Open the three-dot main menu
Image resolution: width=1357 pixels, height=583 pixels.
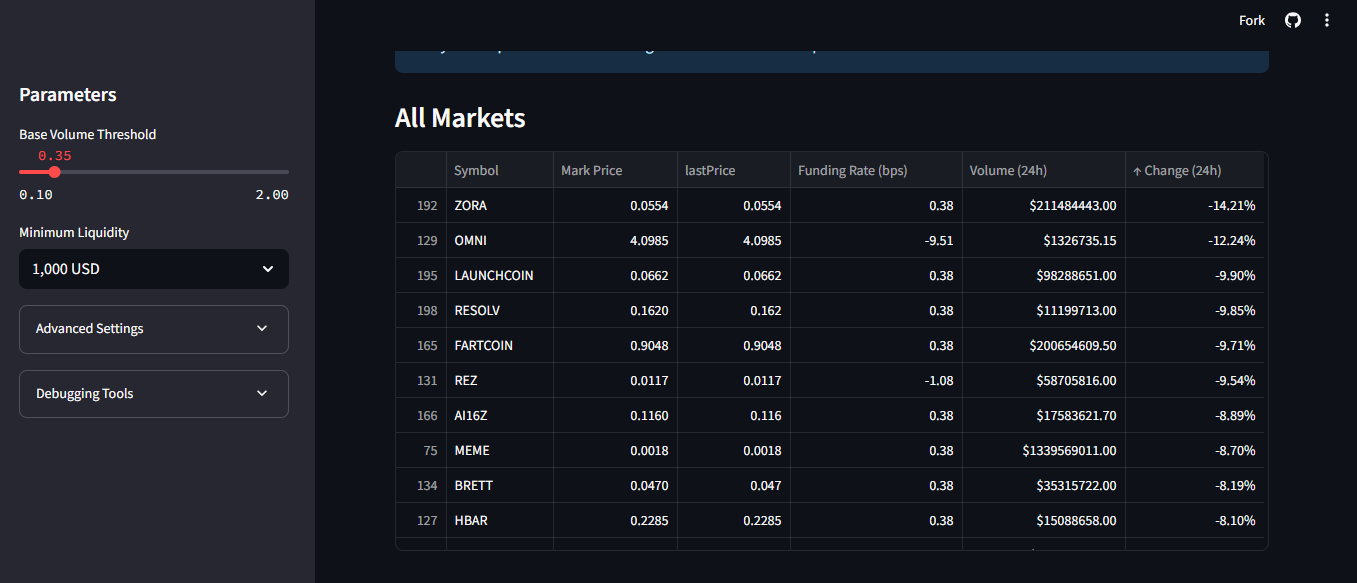pos(1327,20)
